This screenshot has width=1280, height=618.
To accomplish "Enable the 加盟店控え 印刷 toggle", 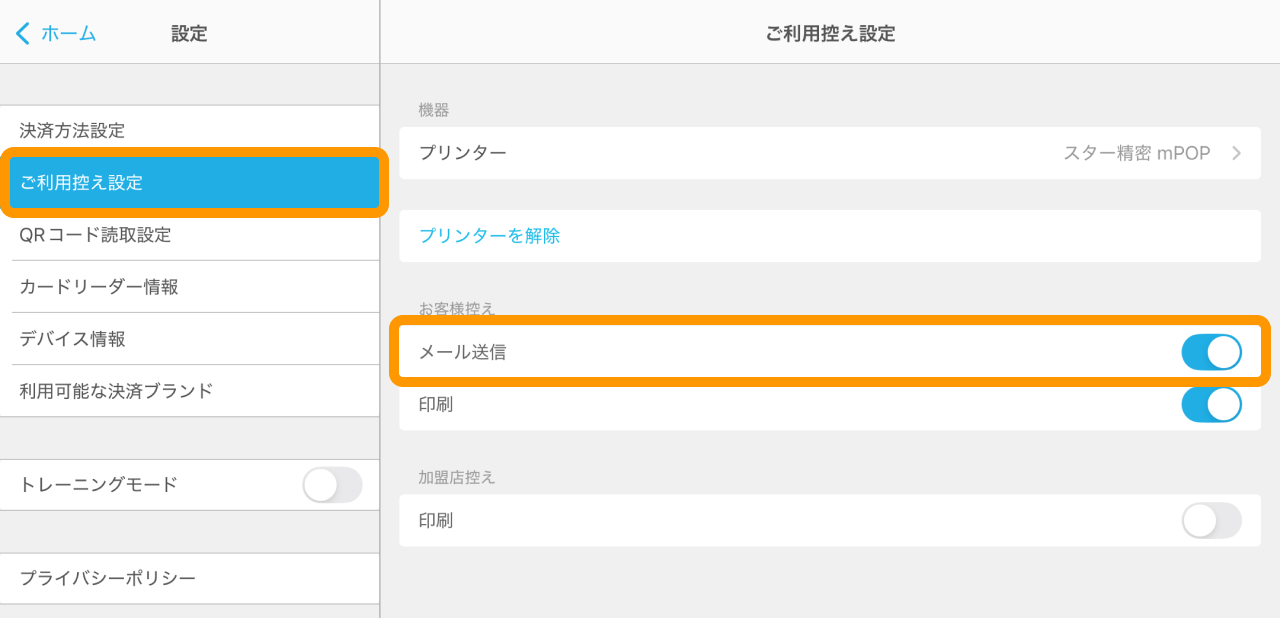I will [1211, 521].
